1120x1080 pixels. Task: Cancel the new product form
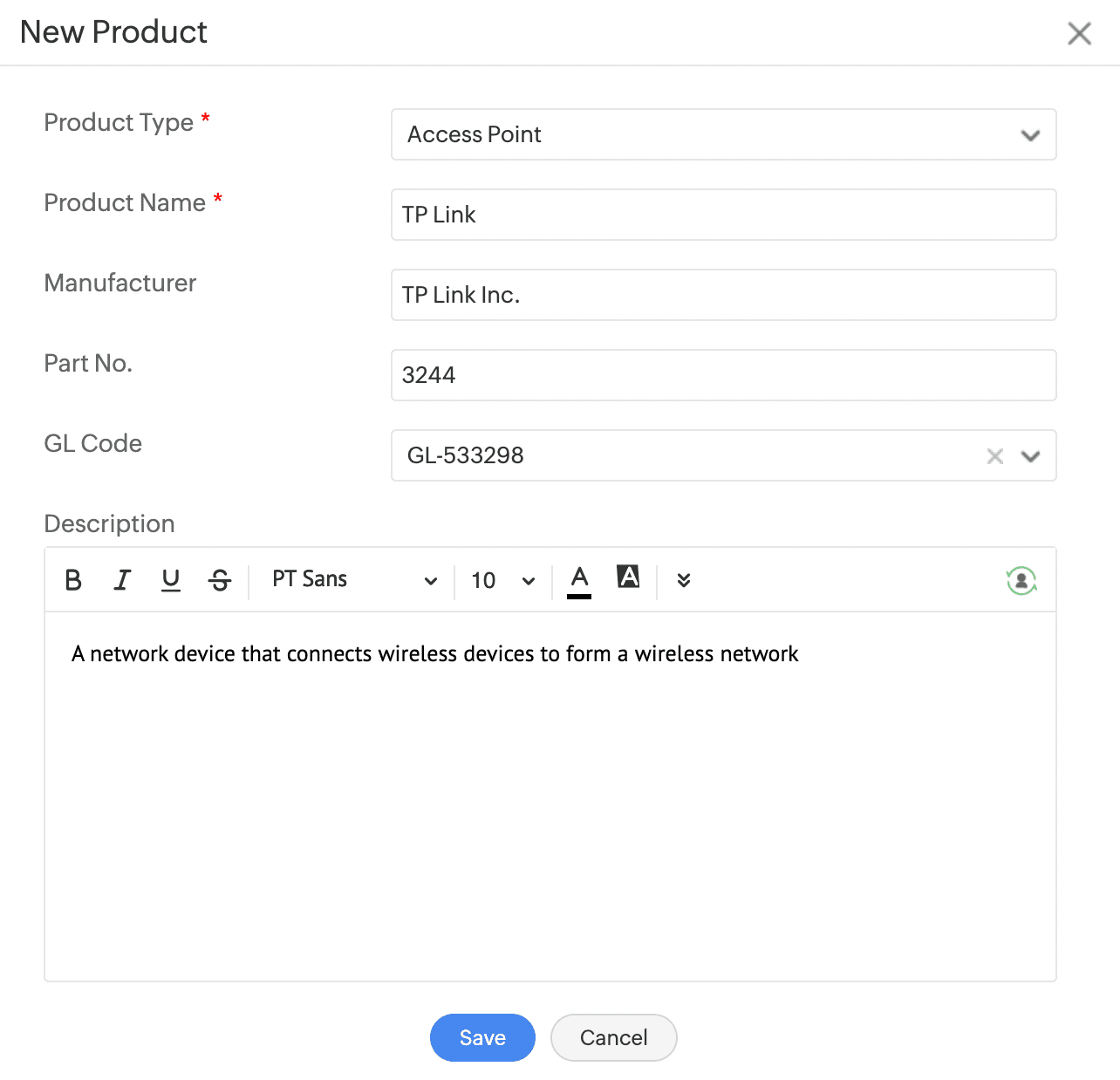(613, 1037)
